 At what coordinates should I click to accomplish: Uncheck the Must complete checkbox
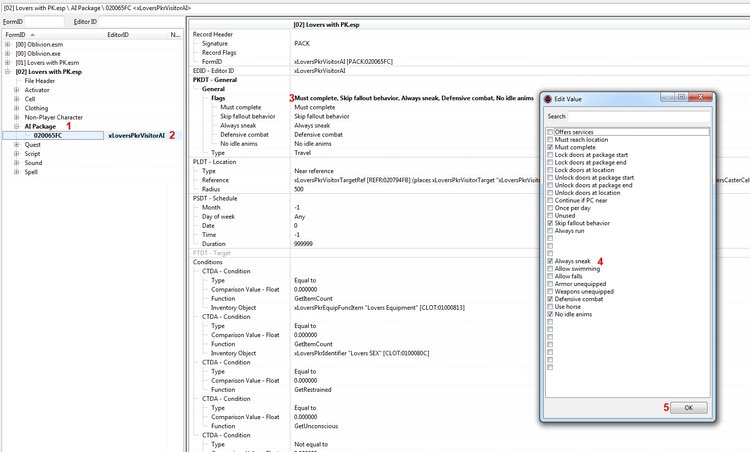pos(550,147)
